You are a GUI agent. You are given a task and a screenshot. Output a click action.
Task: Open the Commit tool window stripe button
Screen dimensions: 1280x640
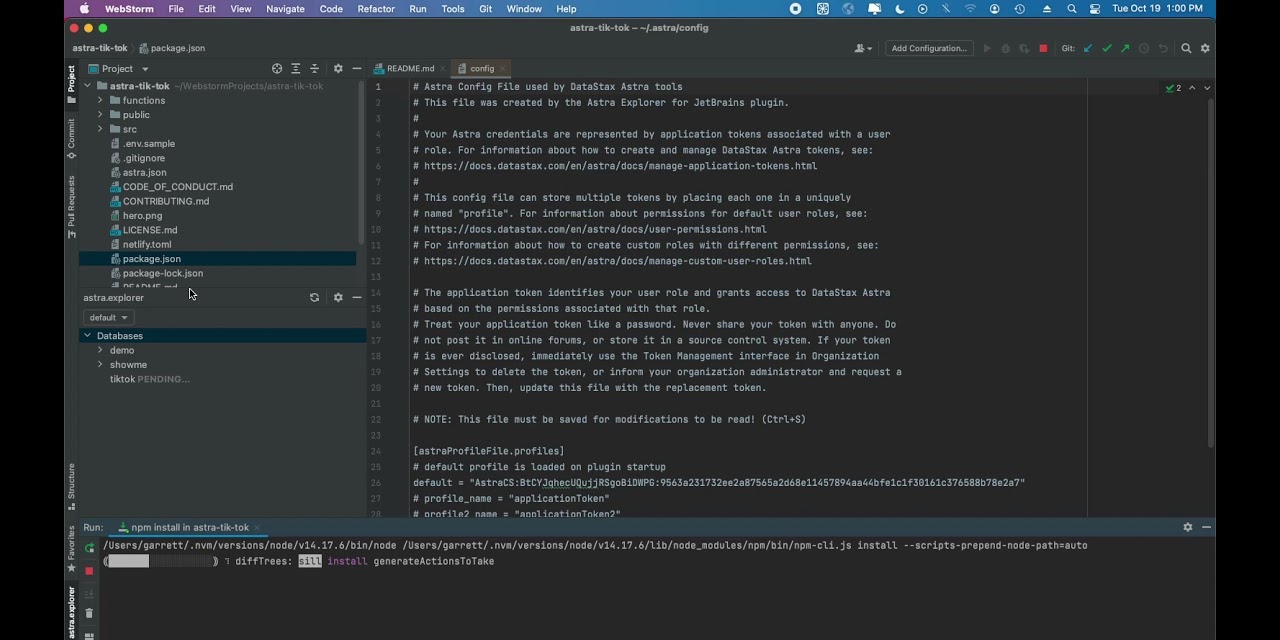[x=71, y=139]
